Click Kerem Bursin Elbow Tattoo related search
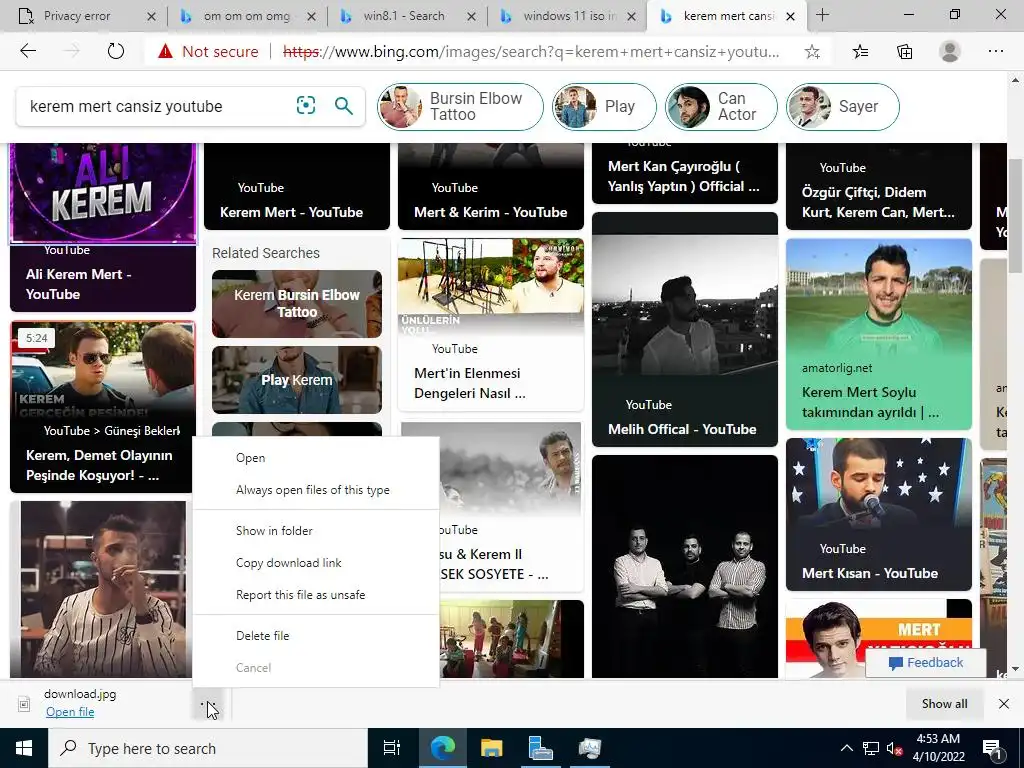1024x768 pixels. [296, 304]
